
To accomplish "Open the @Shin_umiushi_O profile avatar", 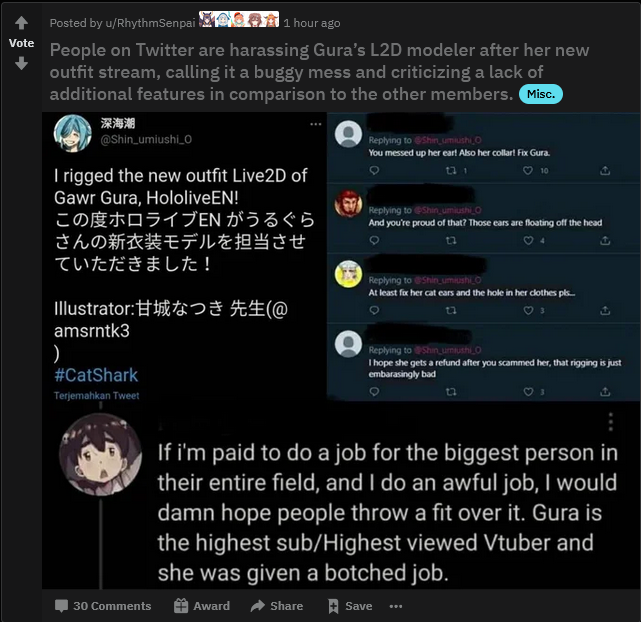I will (x=72, y=133).
